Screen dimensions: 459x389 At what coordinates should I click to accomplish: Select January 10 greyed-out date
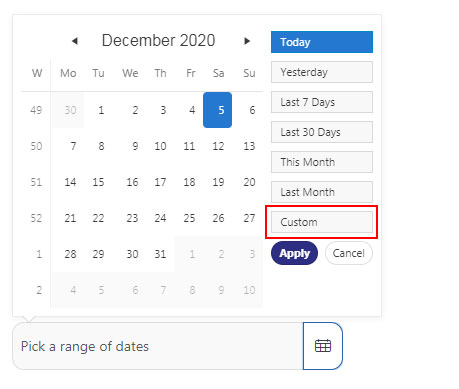[x=249, y=290]
